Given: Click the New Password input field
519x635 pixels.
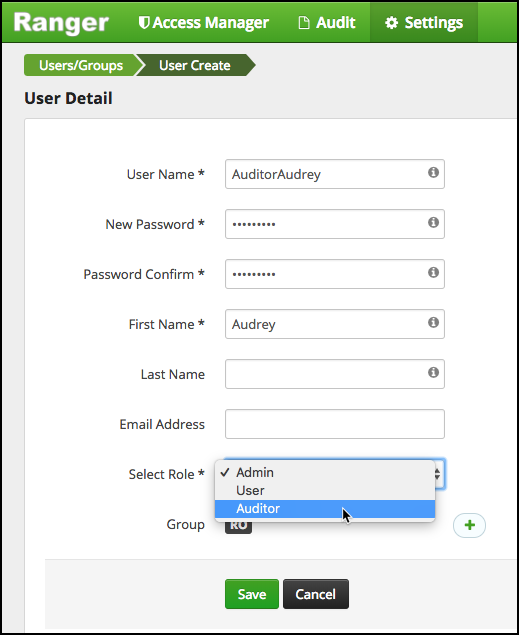Looking at the screenshot, I should (x=335, y=224).
